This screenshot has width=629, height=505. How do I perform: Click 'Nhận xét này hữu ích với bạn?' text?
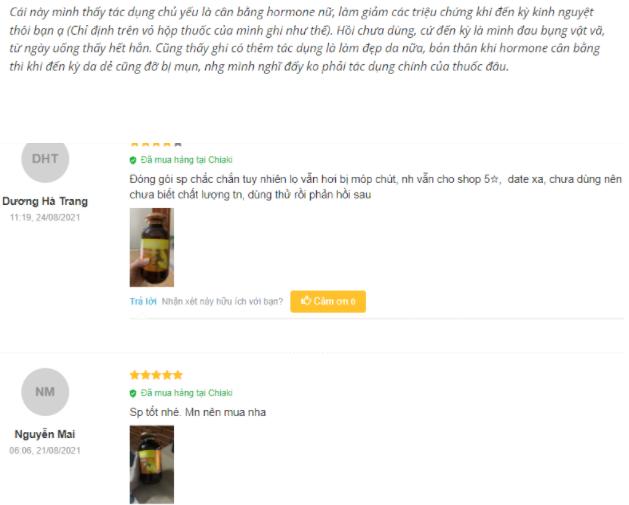click(x=222, y=301)
